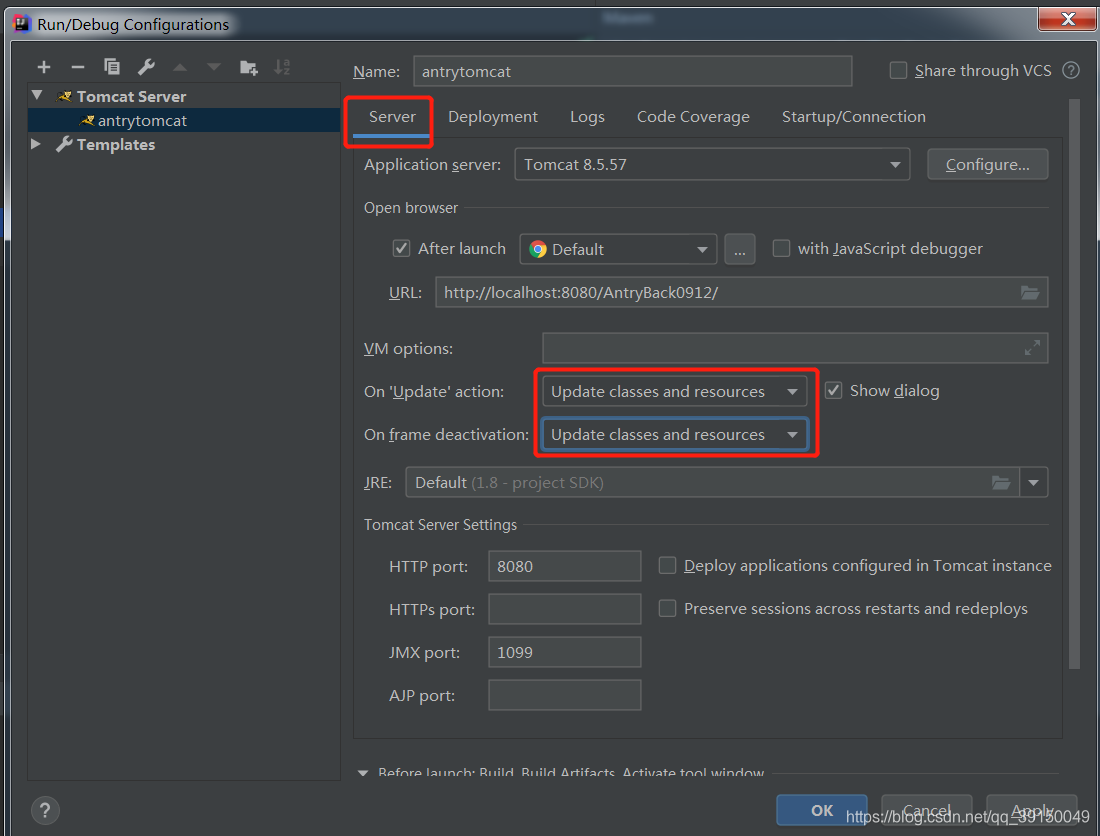Click the AJP port field
This screenshot has width=1100, height=836.
click(565, 695)
